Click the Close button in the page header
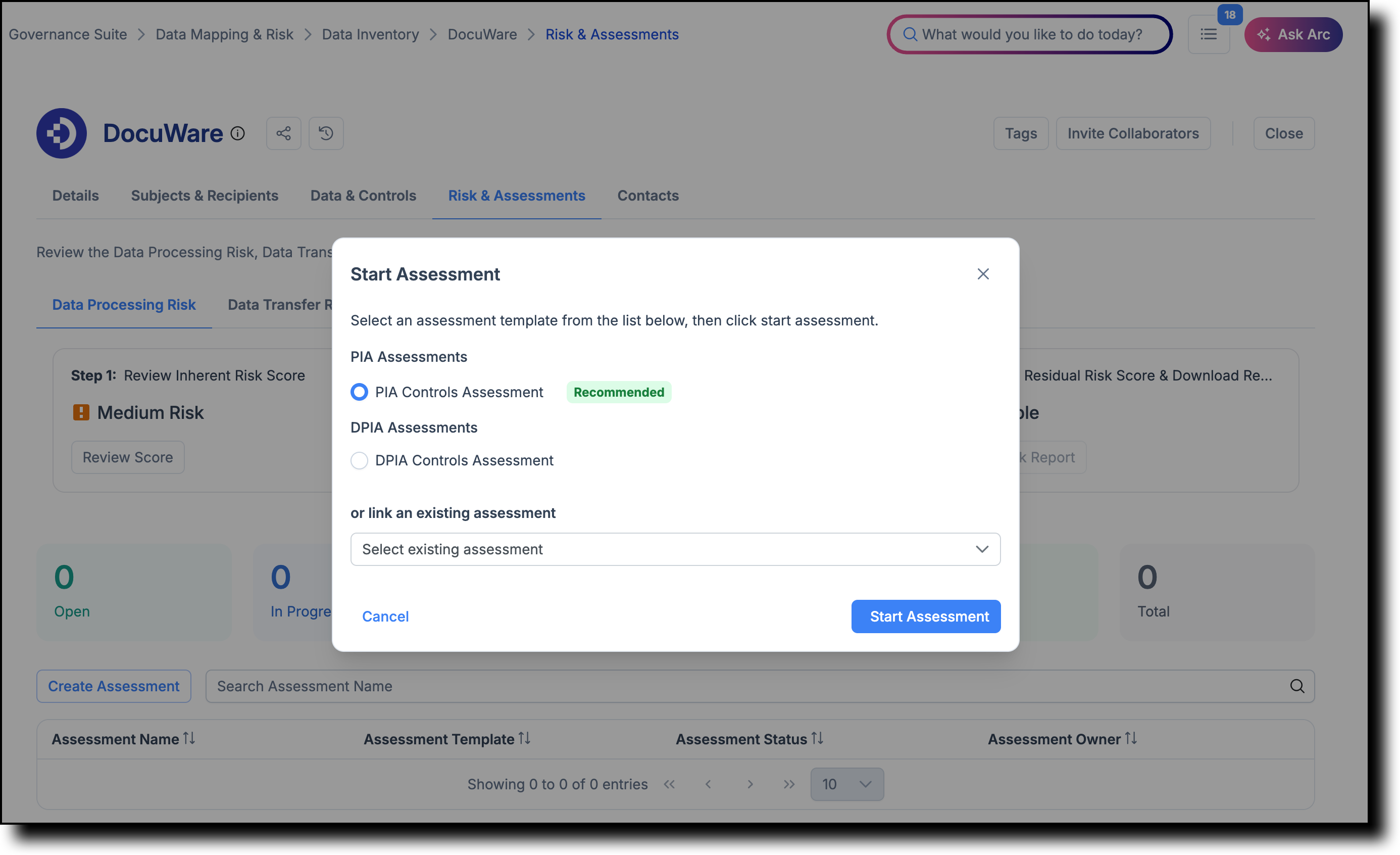This screenshot has width=1400, height=855. (x=1283, y=133)
